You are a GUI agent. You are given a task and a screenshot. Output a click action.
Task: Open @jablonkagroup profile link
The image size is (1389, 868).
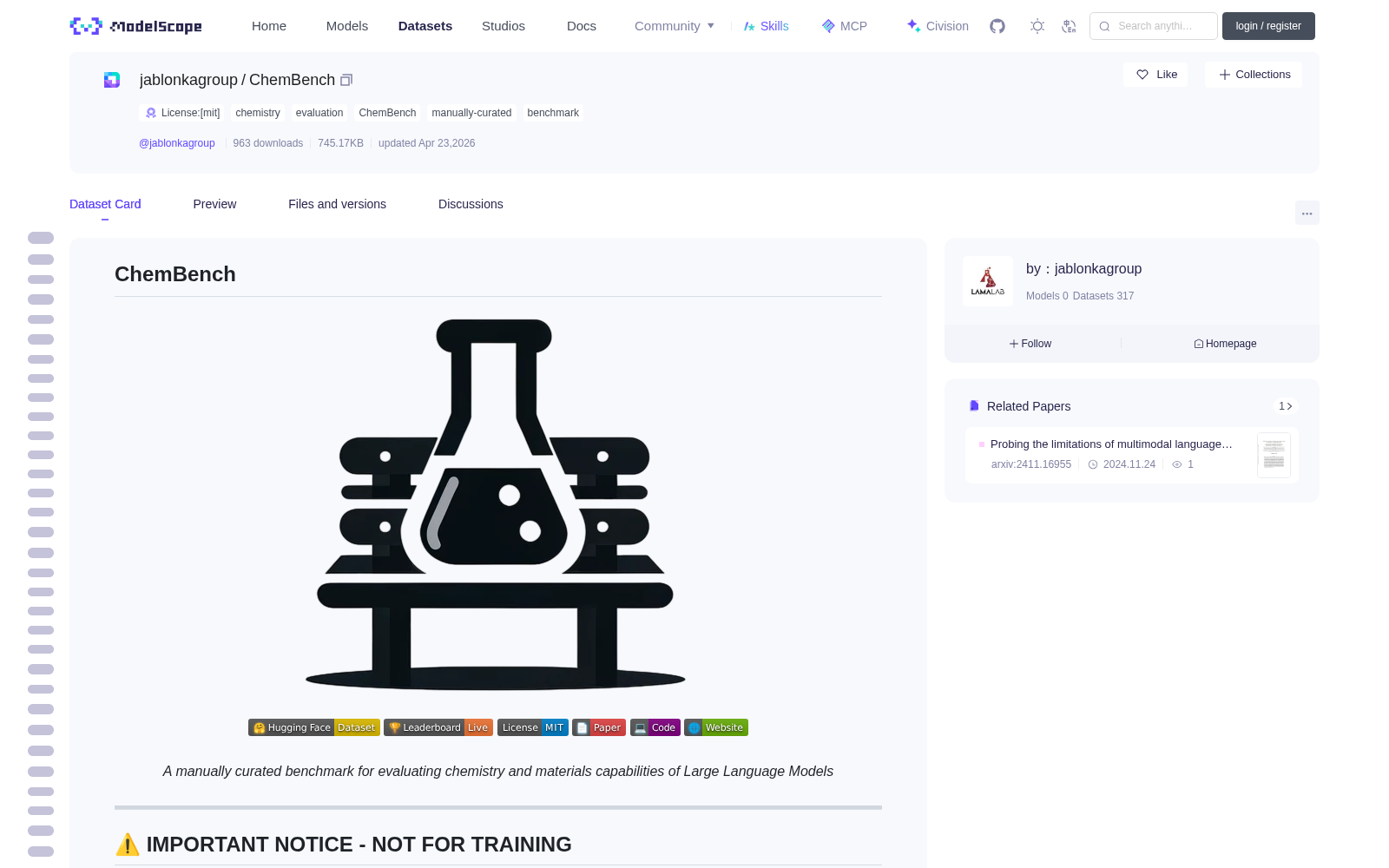tap(177, 143)
